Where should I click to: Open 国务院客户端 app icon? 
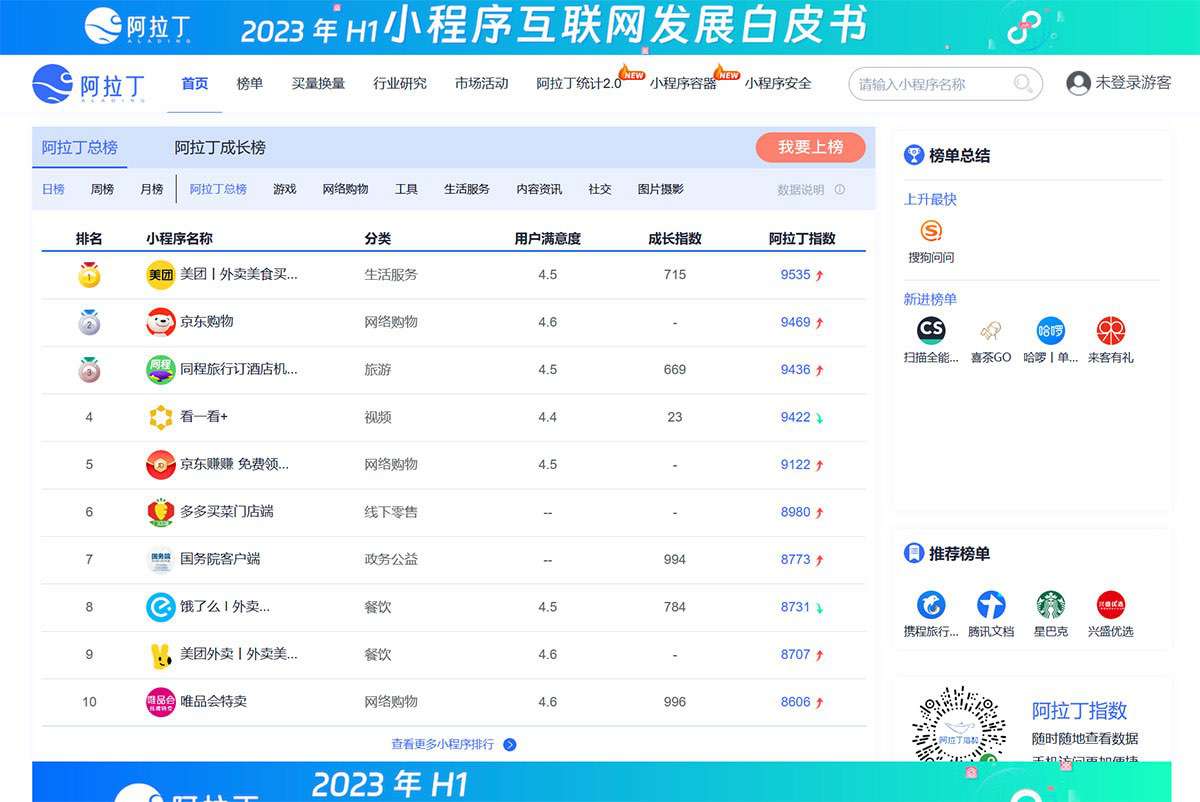point(160,560)
